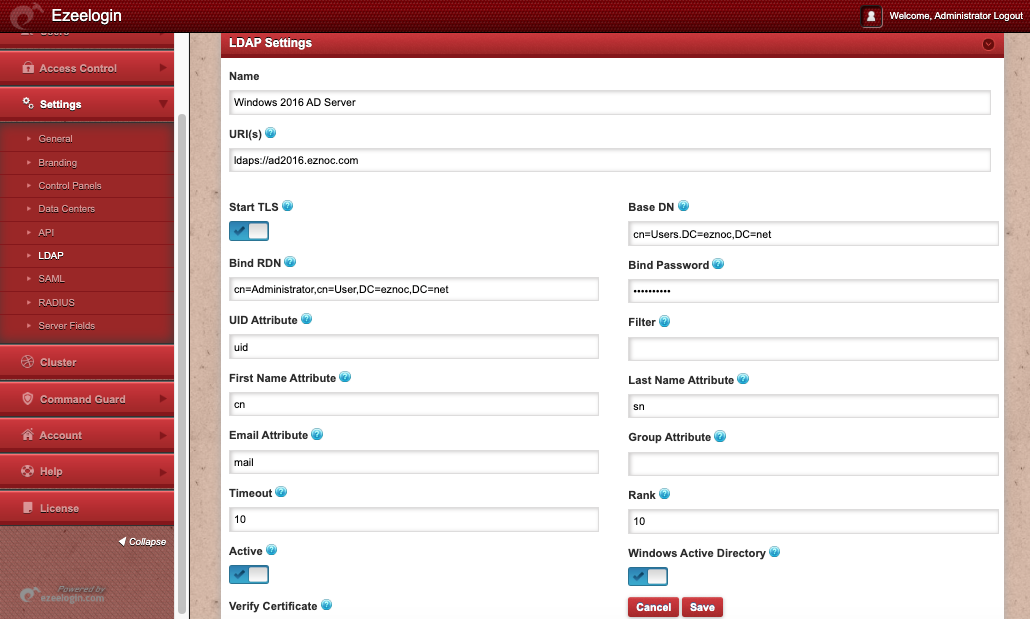This screenshot has width=1030, height=619.
Task: Collapse the sidebar navigation
Action: coord(143,541)
